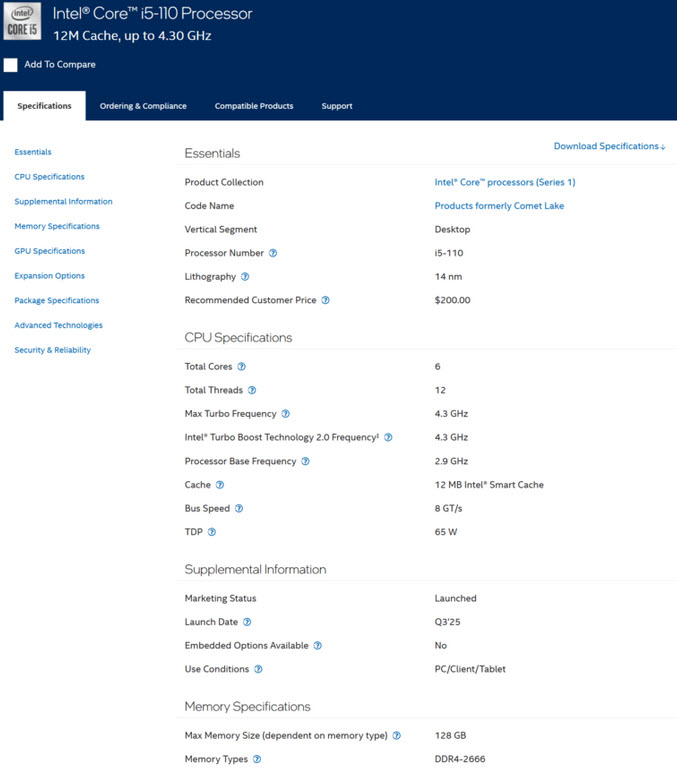Select the Q3'25 launch date value

(x=448, y=622)
